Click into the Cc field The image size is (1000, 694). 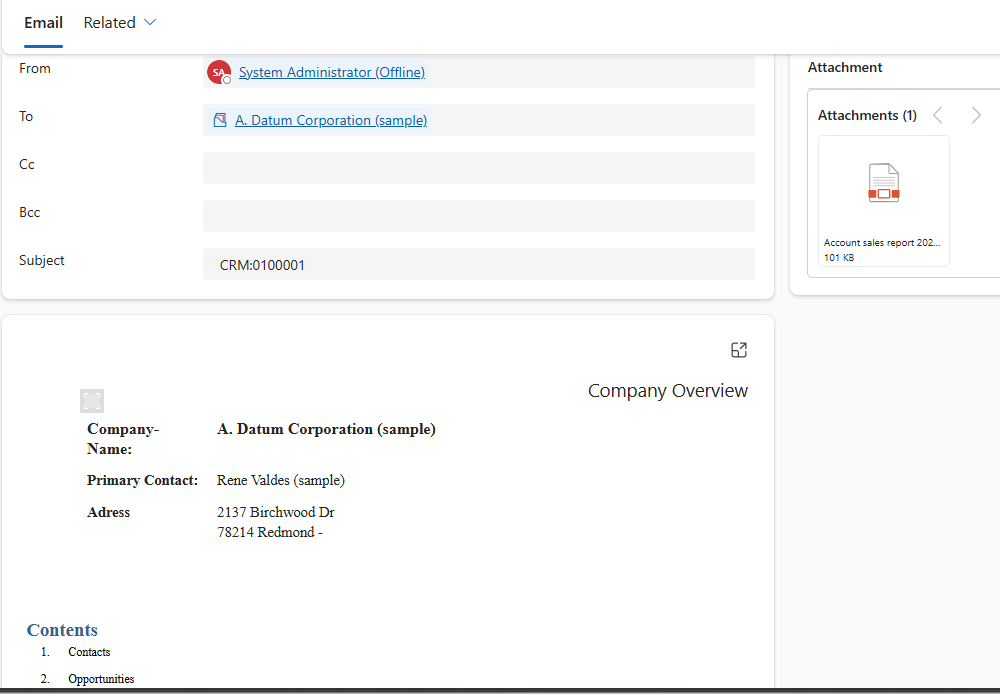pos(478,168)
